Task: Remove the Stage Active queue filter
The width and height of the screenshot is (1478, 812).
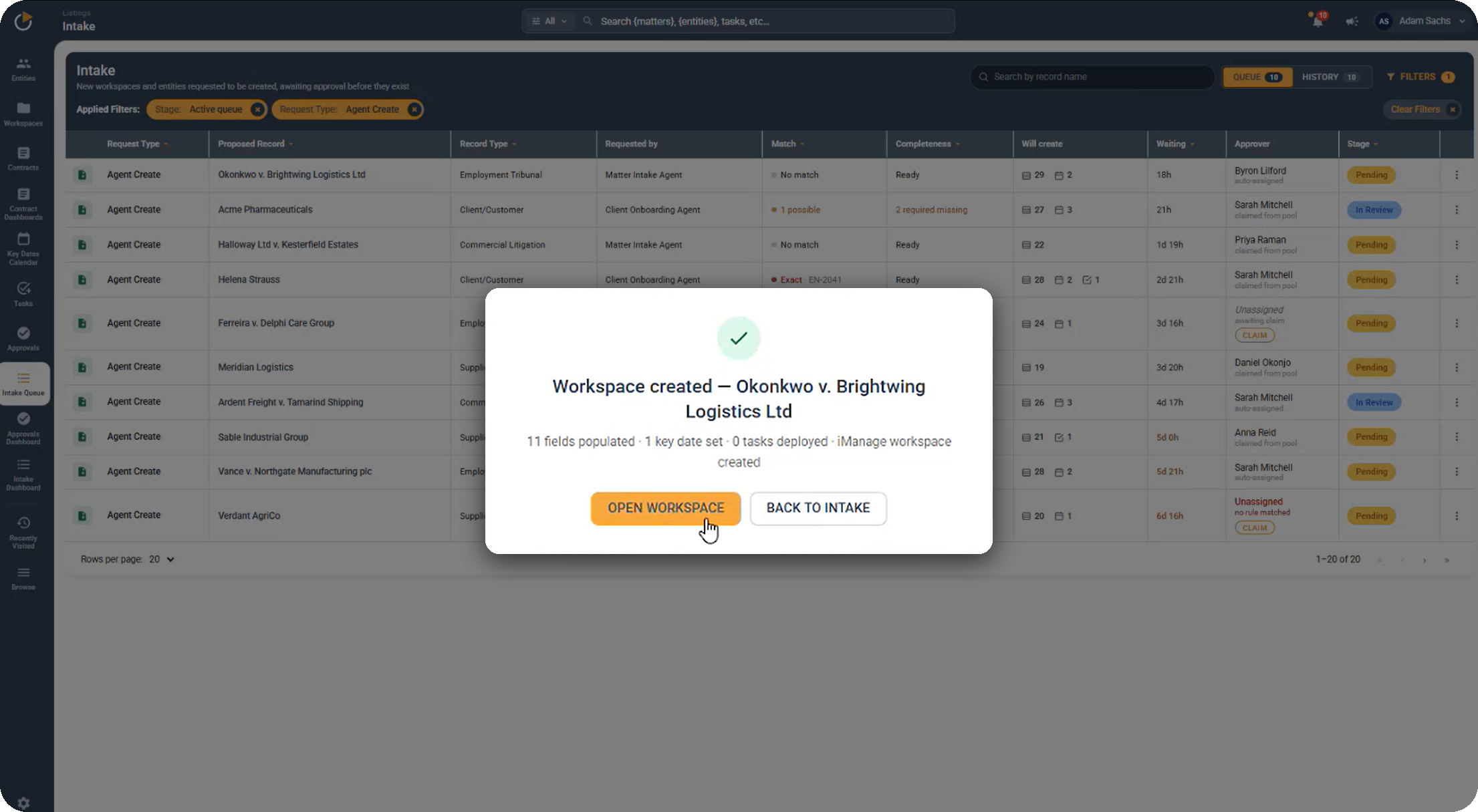Action: tap(257, 110)
